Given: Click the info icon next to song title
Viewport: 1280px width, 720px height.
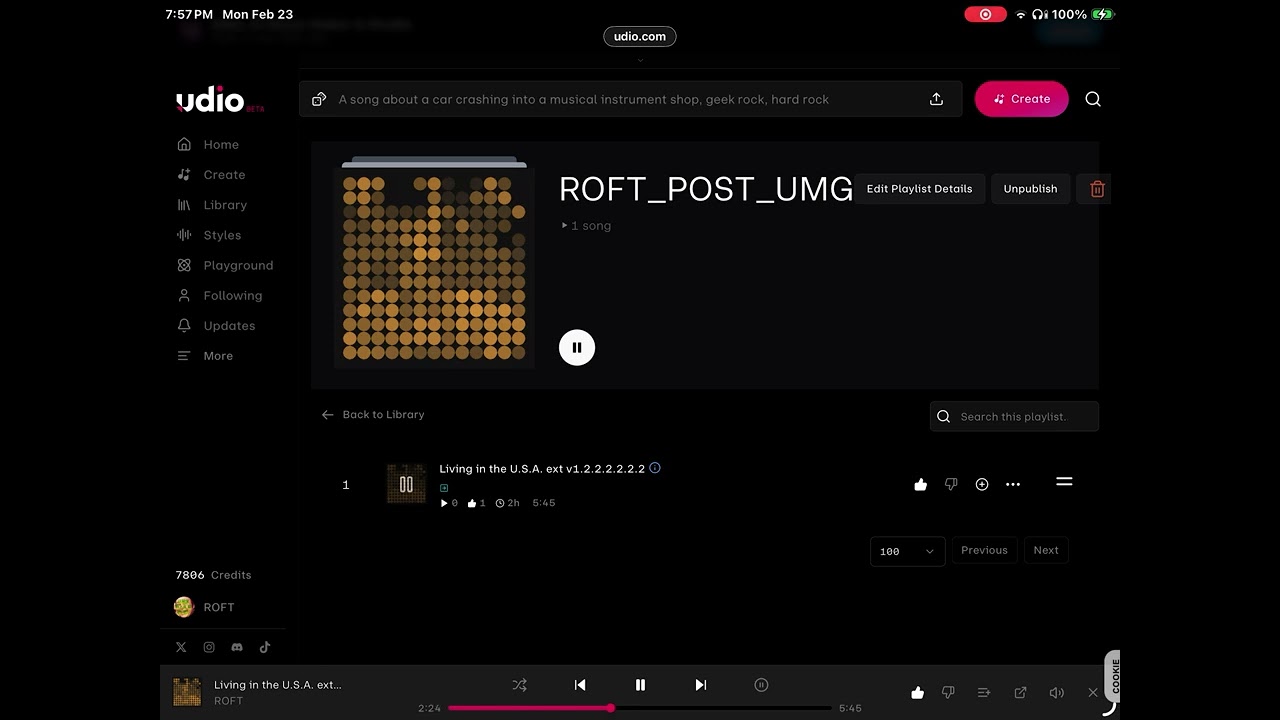Looking at the screenshot, I should 655,467.
